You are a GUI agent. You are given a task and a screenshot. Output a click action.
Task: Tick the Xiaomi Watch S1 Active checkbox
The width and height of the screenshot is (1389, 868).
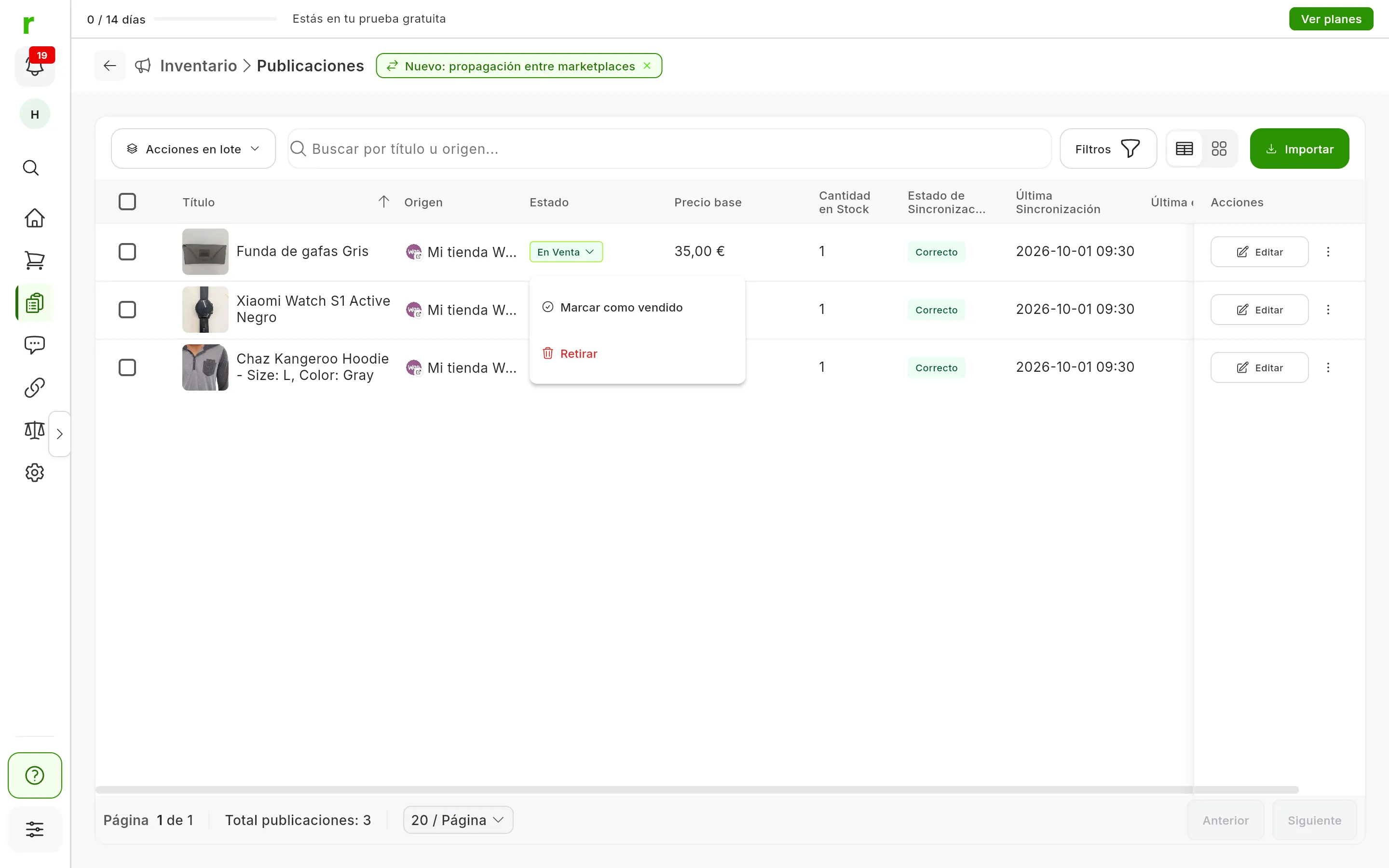[x=127, y=310]
